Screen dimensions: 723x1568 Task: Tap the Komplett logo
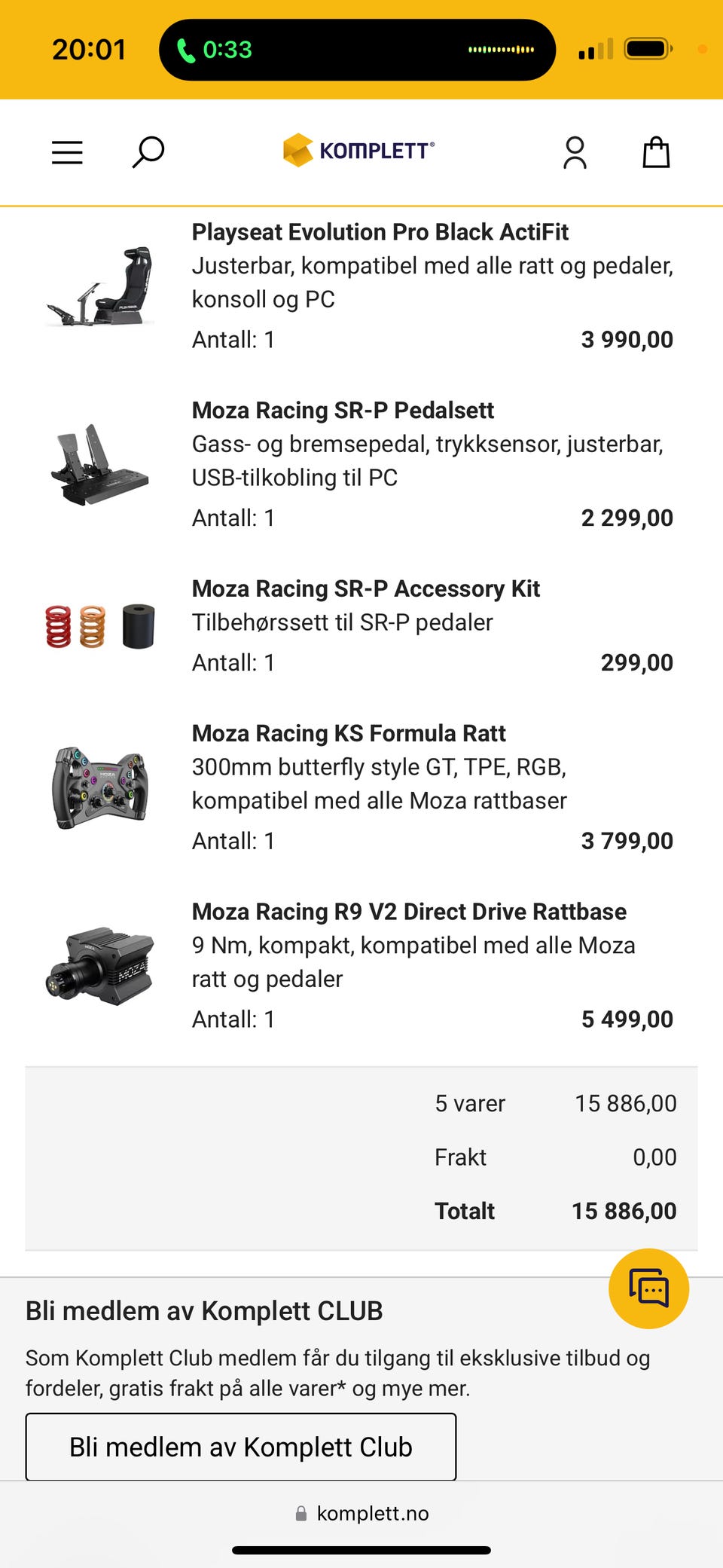coord(358,150)
